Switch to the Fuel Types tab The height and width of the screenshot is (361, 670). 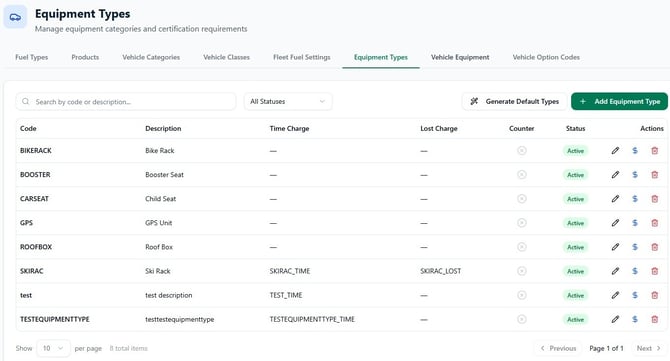(32, 57)
